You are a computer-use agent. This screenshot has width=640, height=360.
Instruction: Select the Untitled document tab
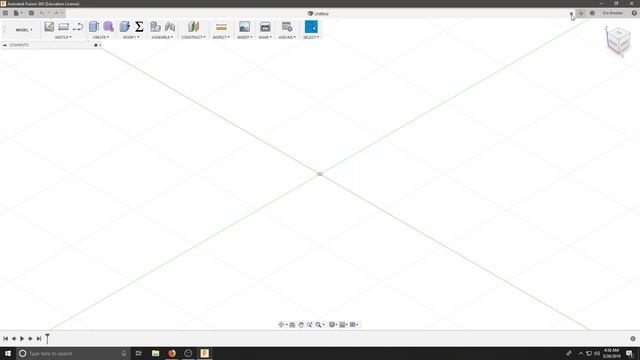(x=318, y=13)
